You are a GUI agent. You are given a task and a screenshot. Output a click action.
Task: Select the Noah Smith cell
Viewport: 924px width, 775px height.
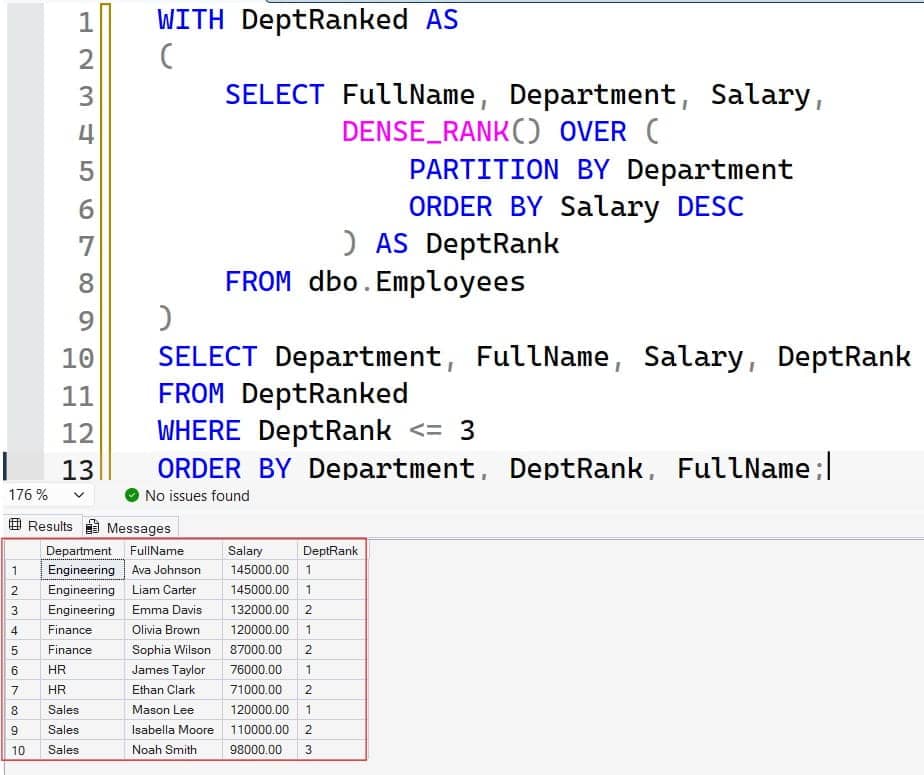[x=173, y=750]
